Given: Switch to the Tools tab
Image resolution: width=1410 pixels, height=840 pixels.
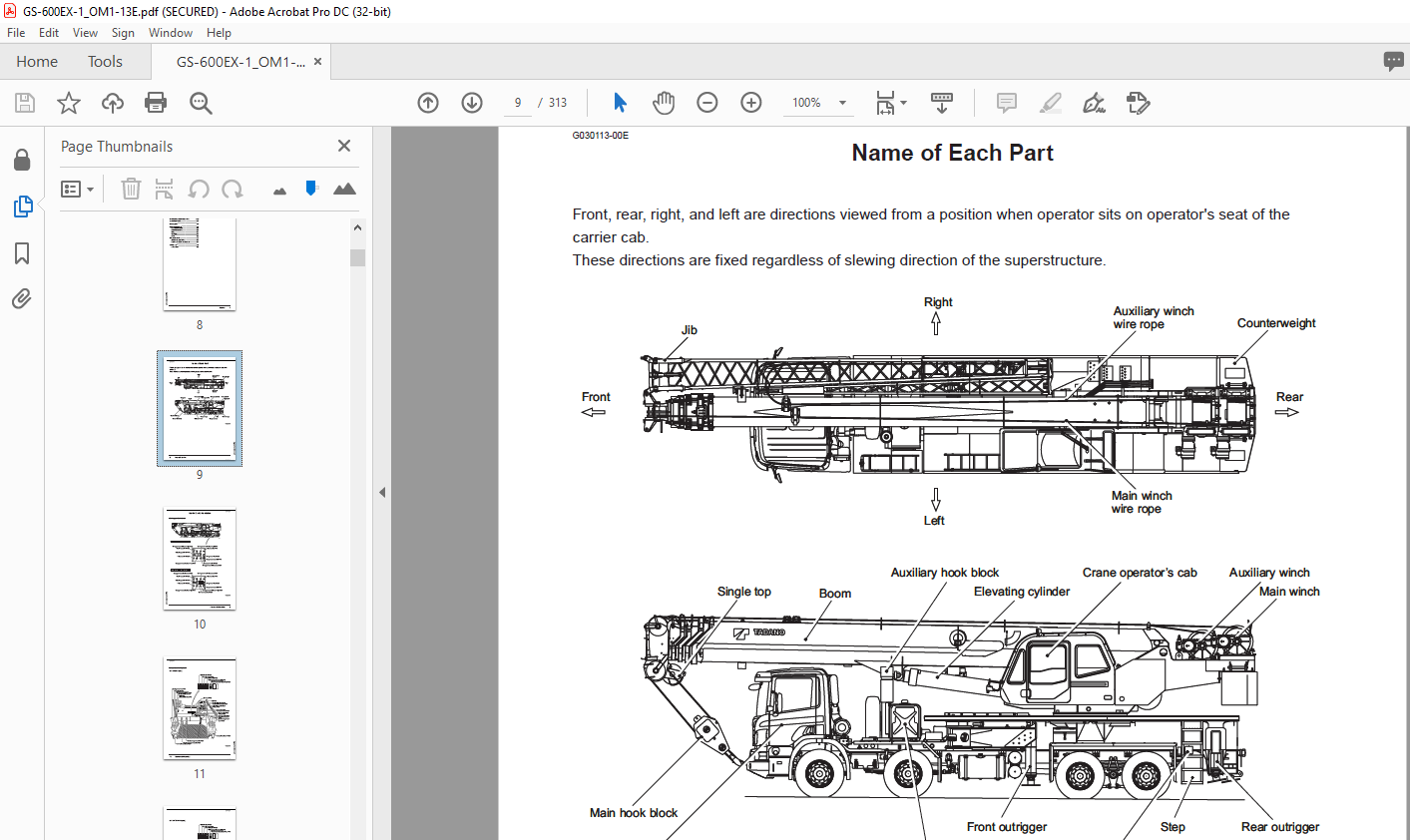Looking at the screenshot, I should tap(105, 62).
